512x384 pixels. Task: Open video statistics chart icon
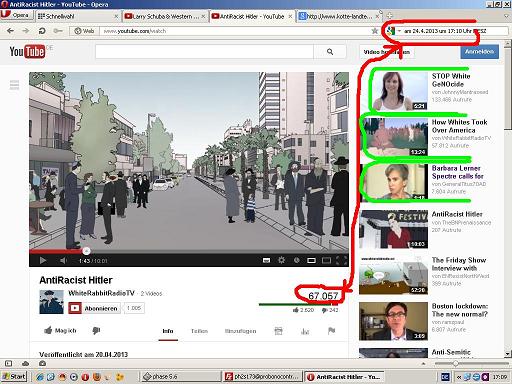tap(305, 331)
